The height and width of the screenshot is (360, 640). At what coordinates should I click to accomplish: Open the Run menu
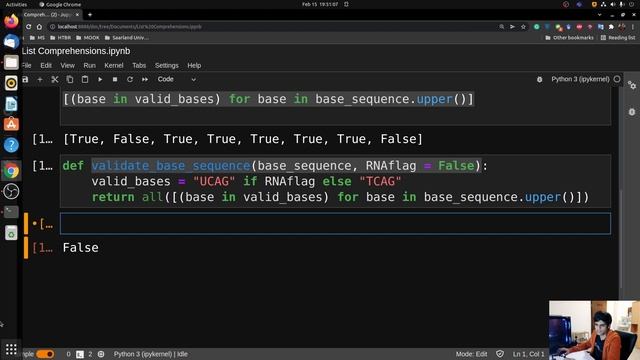89,65
